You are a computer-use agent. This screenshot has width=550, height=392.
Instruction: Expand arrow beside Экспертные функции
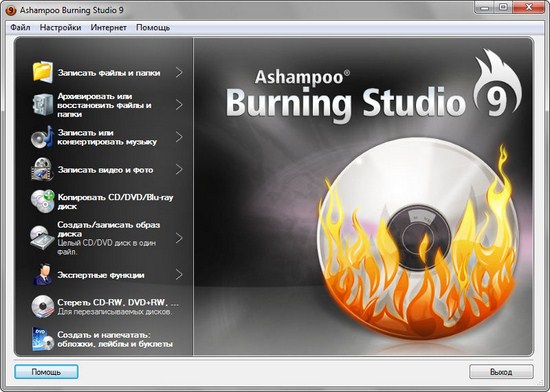pyautogui.click(x=179, y=275)
